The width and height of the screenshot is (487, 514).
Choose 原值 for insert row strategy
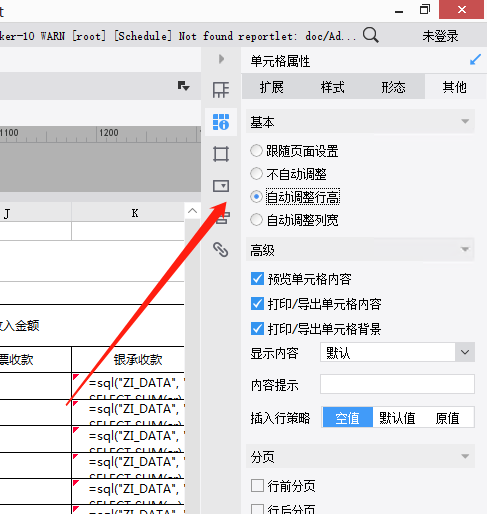click(448, 417)
